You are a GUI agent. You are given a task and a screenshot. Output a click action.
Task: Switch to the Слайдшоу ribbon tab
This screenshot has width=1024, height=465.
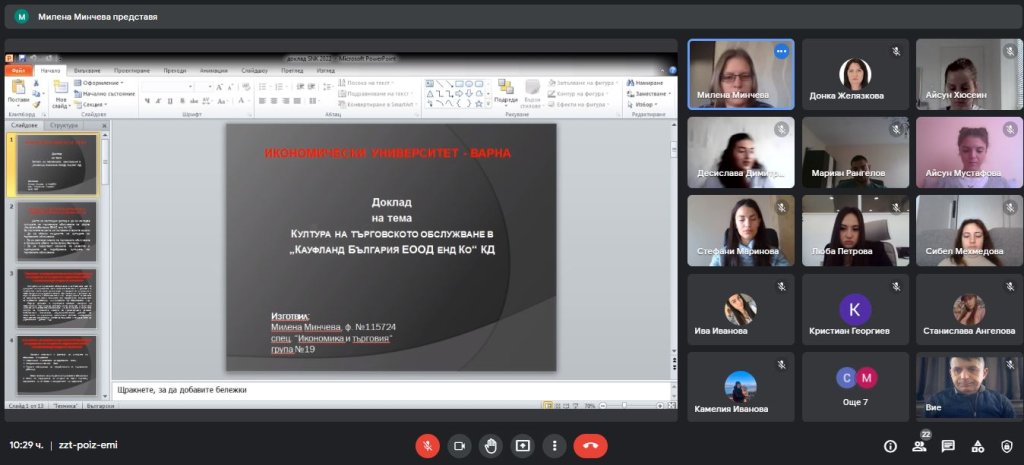254,71
